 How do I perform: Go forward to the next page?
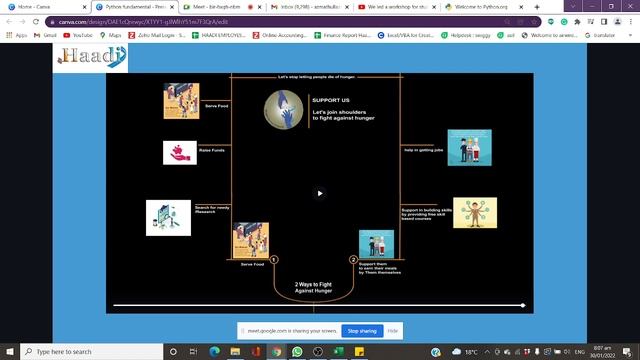[x=22, y=22]
